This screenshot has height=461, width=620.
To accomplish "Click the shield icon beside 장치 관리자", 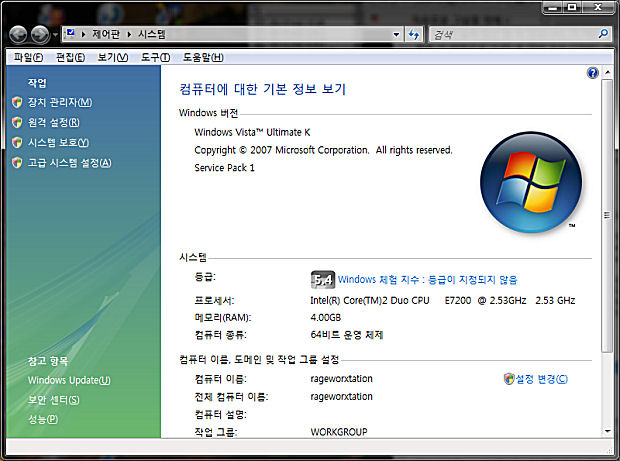I will [x=17, y=102].
